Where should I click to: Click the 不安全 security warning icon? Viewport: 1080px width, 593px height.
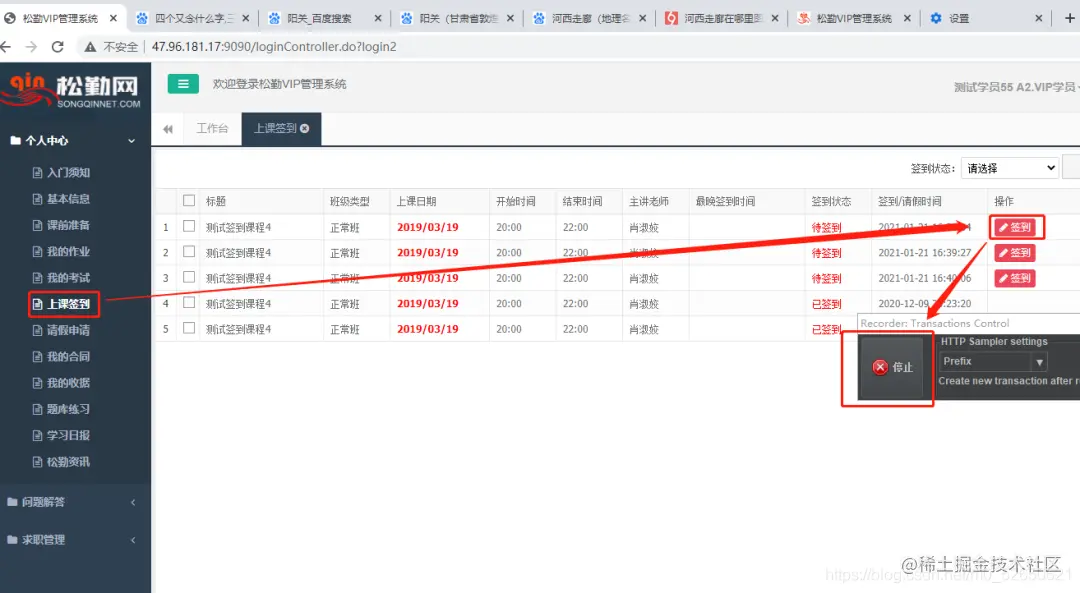[x=90, y=47]
